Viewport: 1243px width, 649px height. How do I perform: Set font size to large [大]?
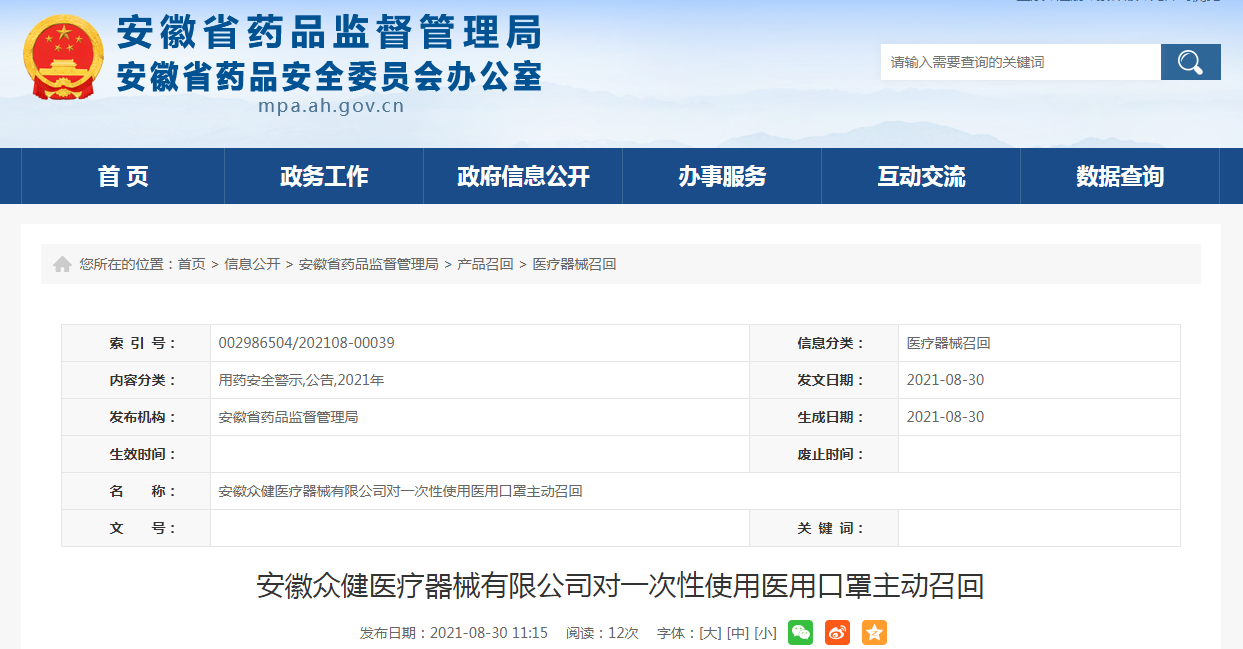[x=710, y=633]
